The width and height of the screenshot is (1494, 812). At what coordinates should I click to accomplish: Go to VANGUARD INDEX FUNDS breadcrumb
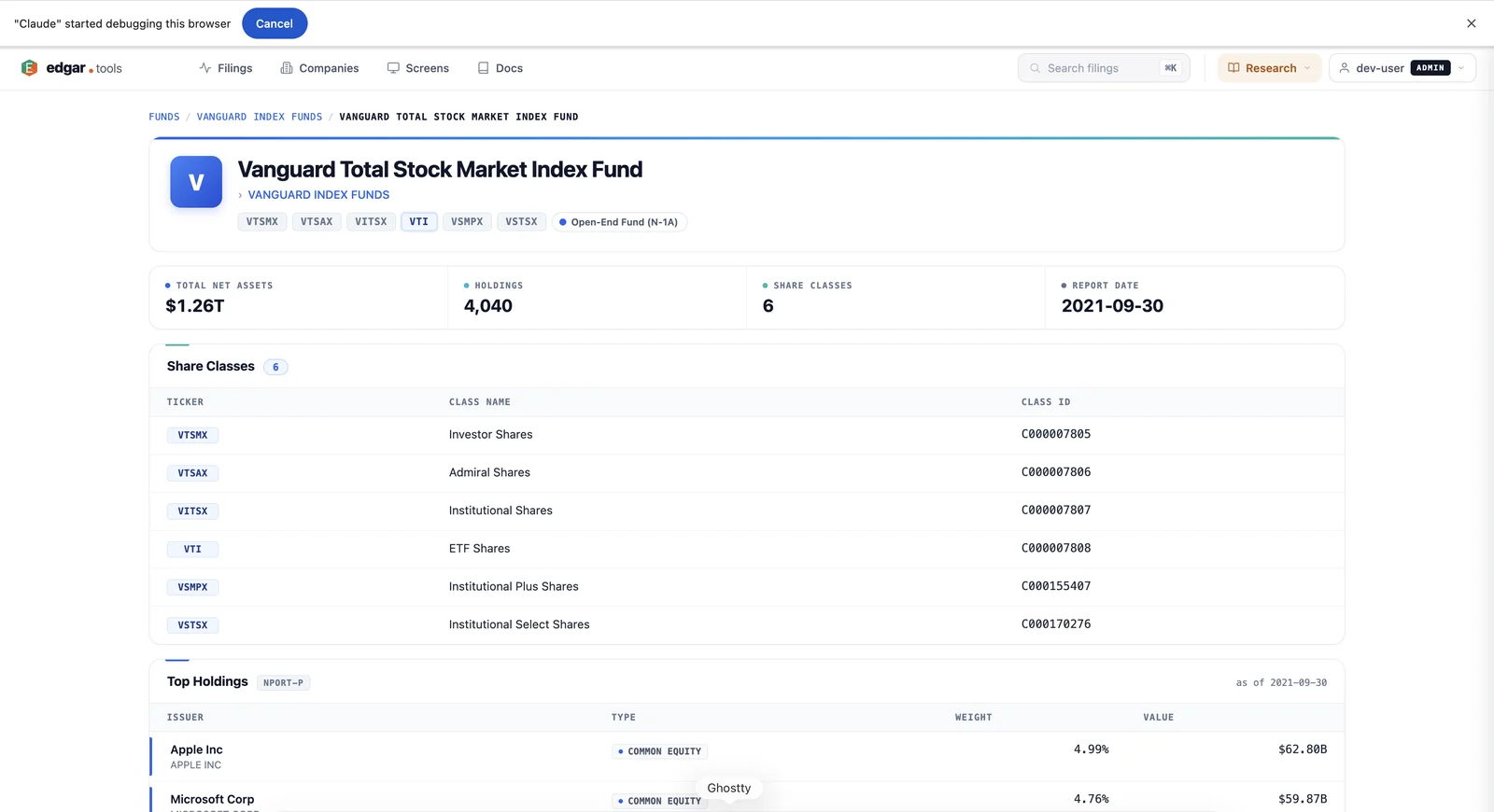click(260, 117)
